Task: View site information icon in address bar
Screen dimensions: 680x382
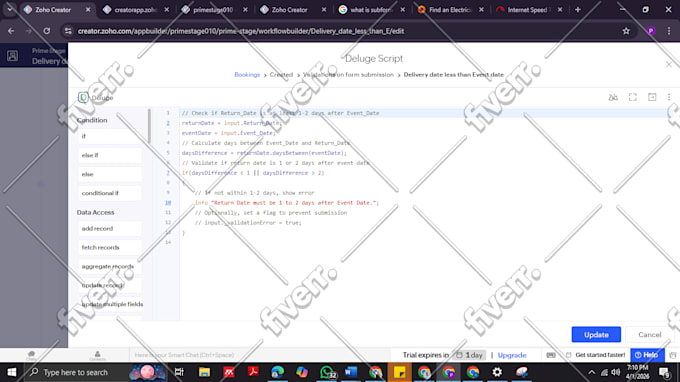Action: pos(68,31)
